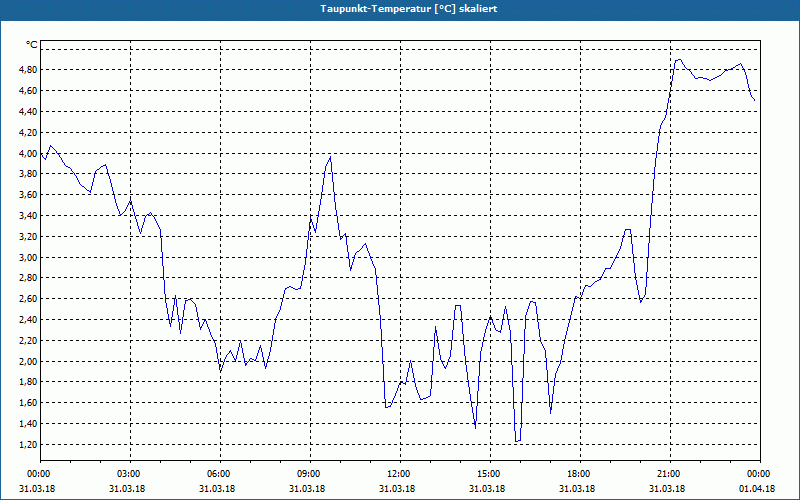800x500 pixels.
Task: Select the 2,60 y-axis label
Action: coord(27,298)
